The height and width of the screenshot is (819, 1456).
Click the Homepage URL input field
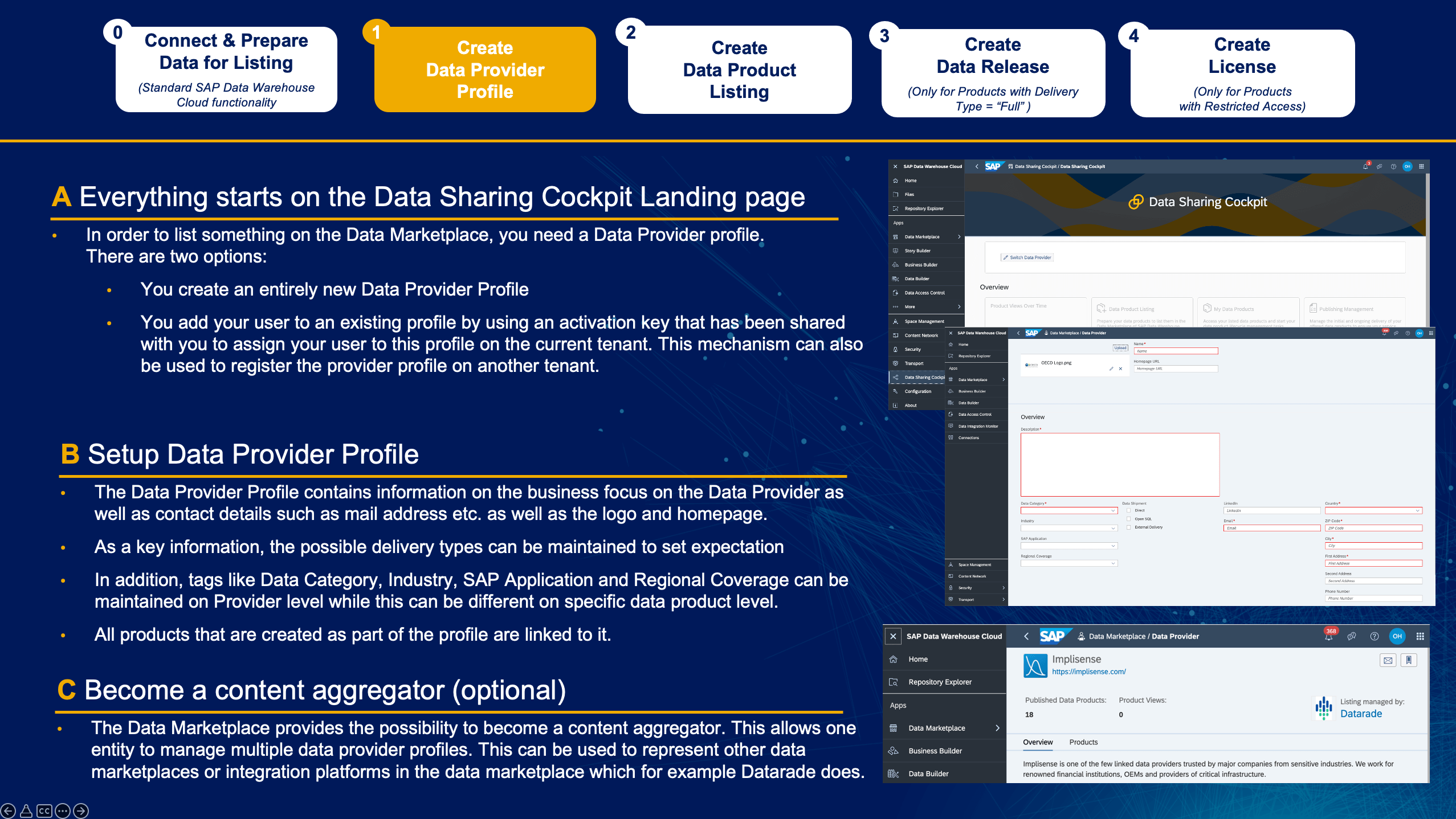(1176, 368)
